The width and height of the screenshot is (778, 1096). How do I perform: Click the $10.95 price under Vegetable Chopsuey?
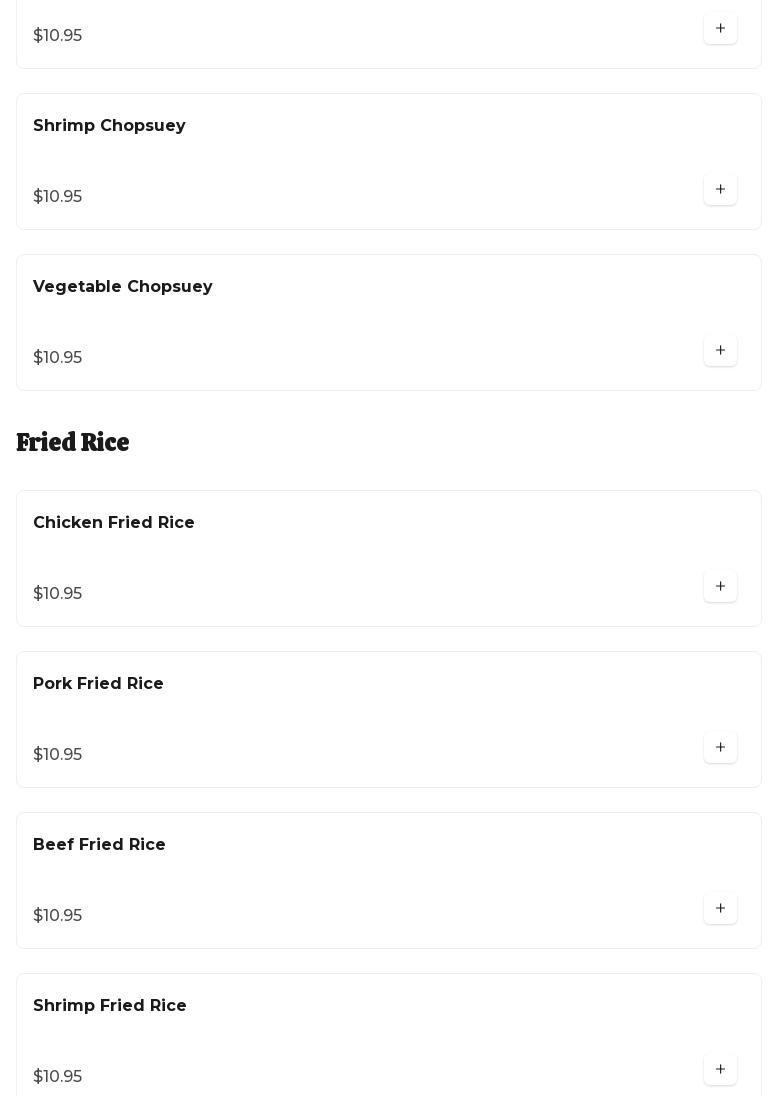(58, 358)
